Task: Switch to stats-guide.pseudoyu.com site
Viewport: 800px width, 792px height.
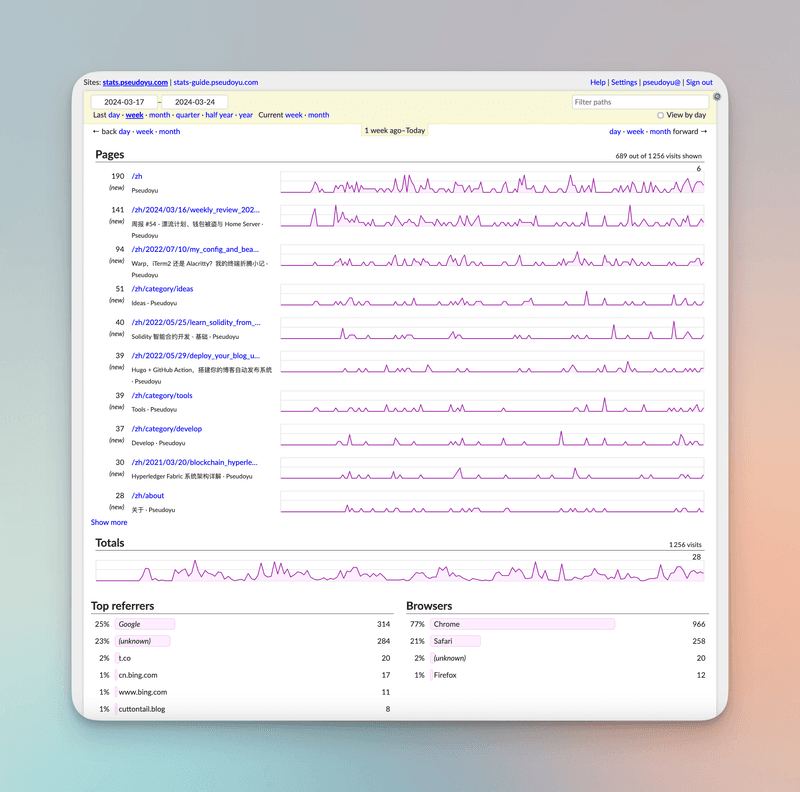Action: [x=216, y=82]
